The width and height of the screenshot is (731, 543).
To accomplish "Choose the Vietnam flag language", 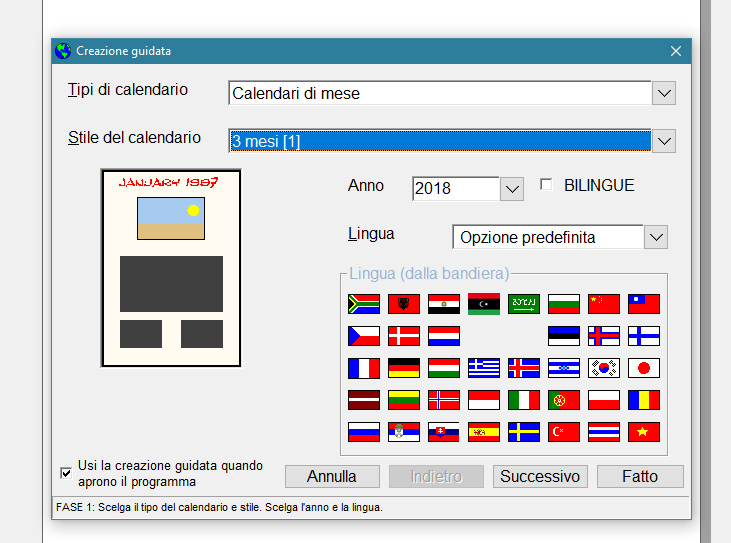I will (644, 432).
